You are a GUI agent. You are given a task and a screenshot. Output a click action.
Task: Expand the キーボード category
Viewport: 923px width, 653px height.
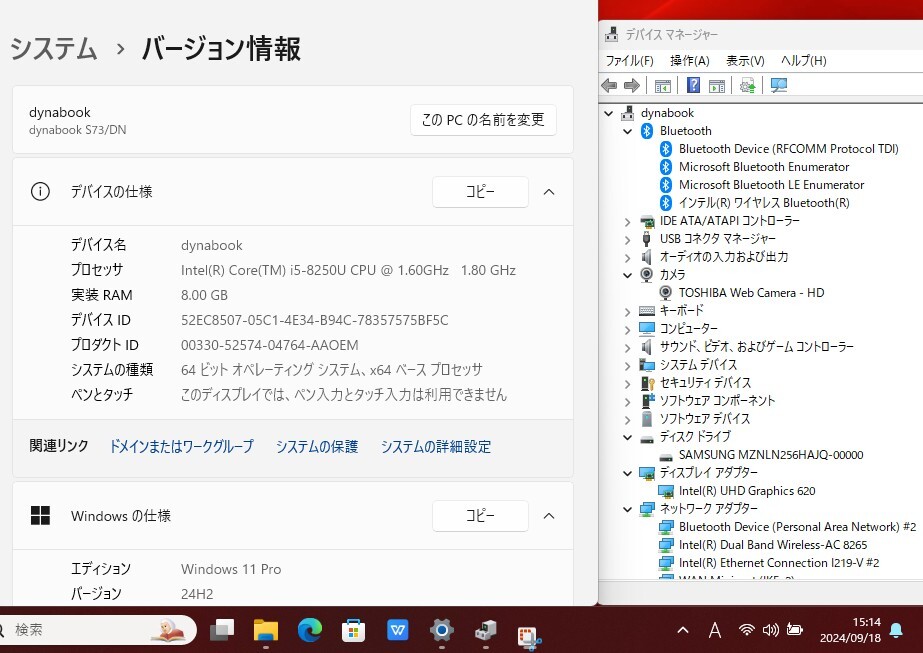click(x=627, y=311)
